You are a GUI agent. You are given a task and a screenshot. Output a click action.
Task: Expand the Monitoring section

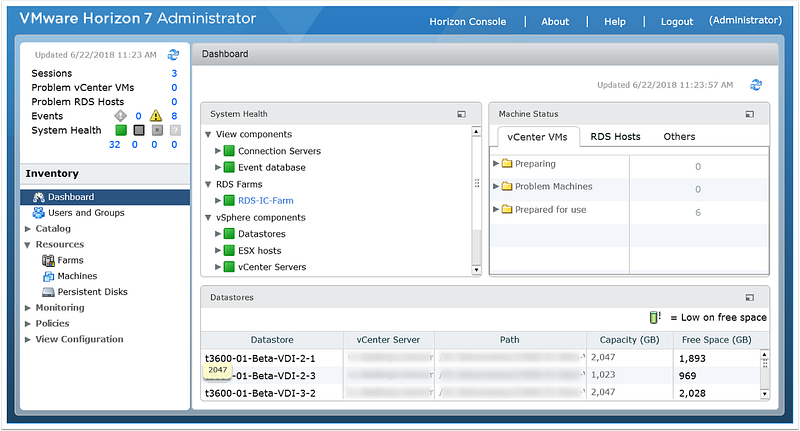(x=28, y=308)
